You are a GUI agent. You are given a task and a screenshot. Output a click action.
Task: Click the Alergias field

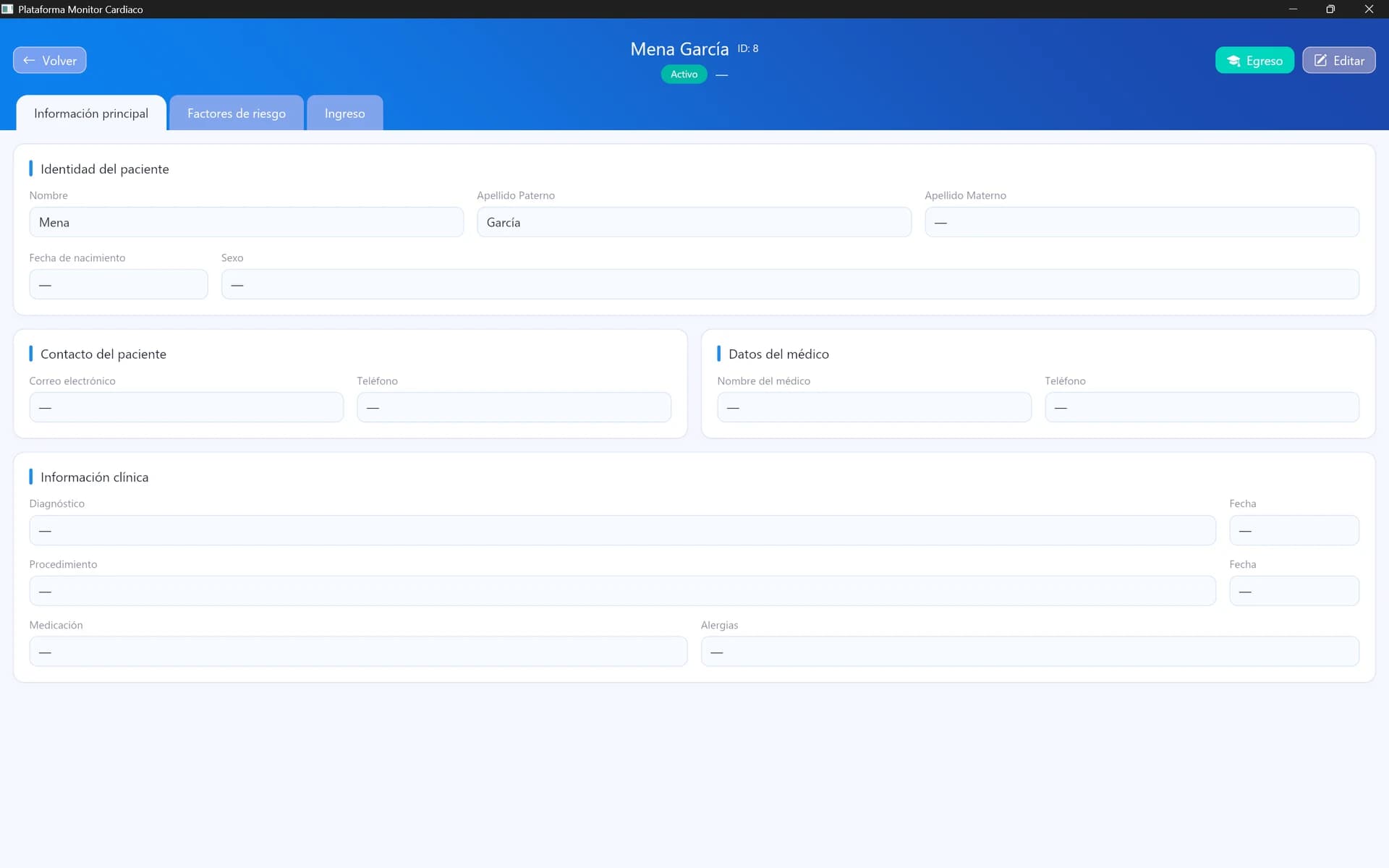click(x=1029, y=652)
